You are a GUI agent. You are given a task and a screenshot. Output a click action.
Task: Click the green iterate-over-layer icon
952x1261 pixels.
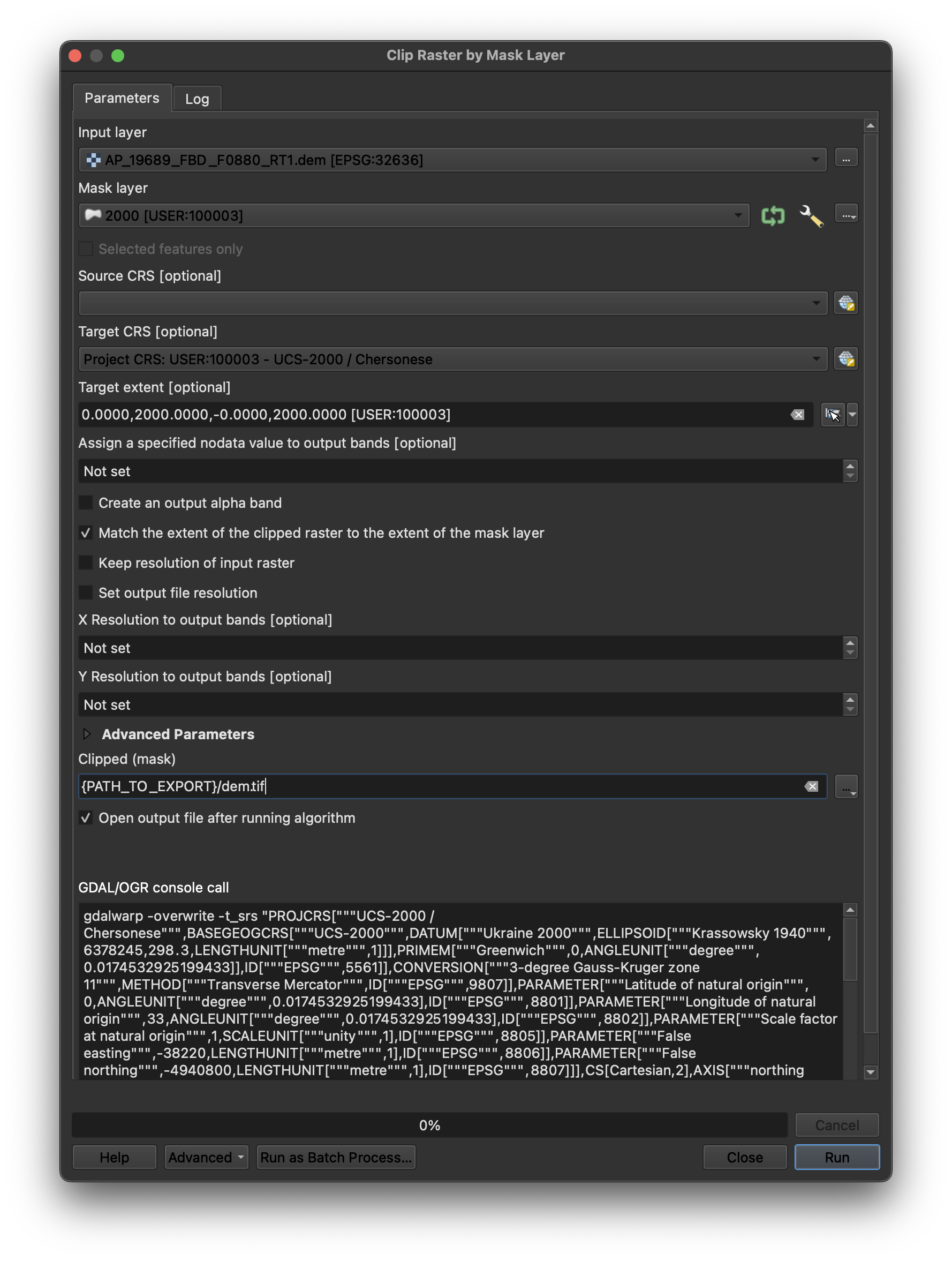773,215
